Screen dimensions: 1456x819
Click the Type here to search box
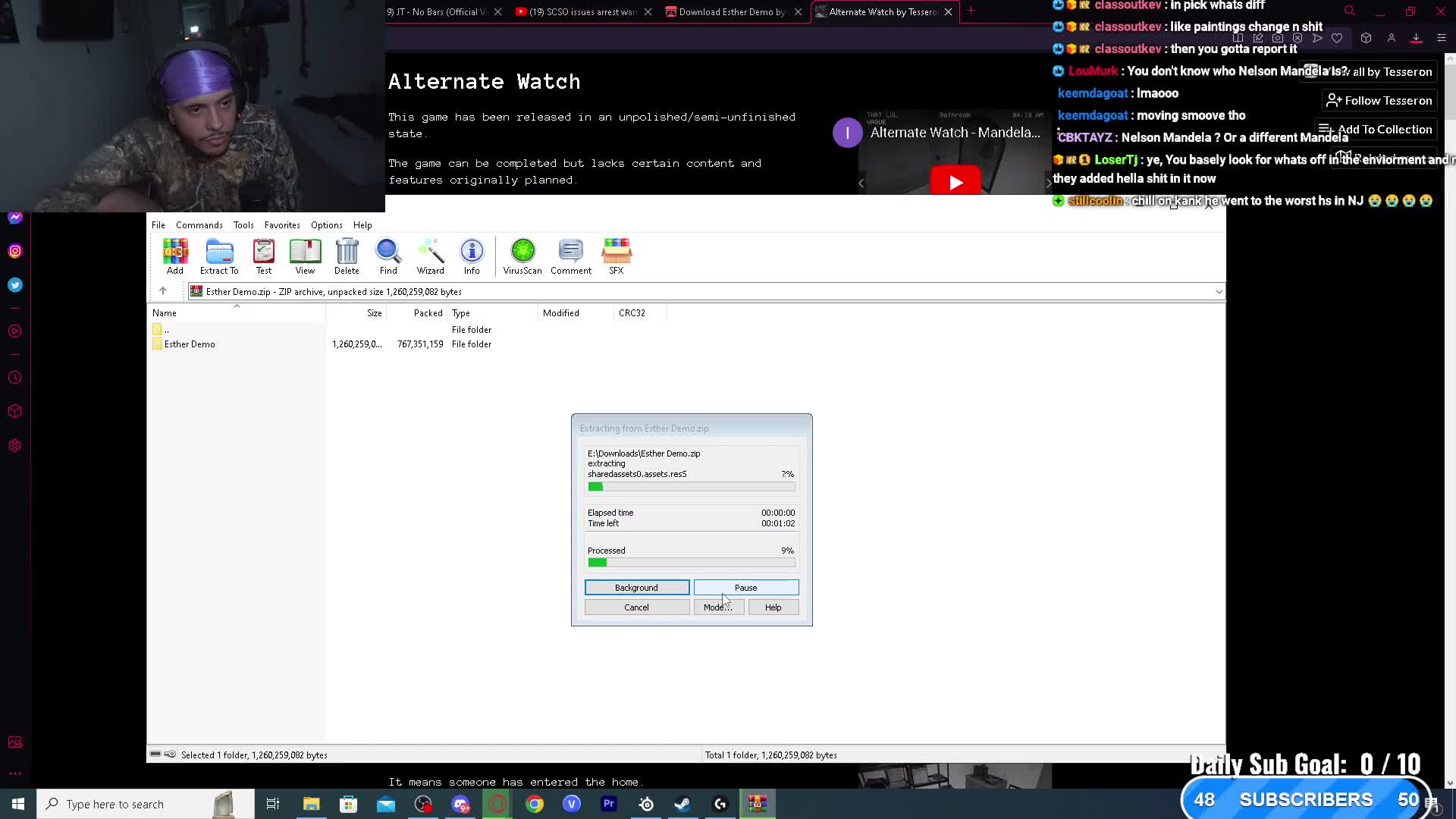click(146, 804)
